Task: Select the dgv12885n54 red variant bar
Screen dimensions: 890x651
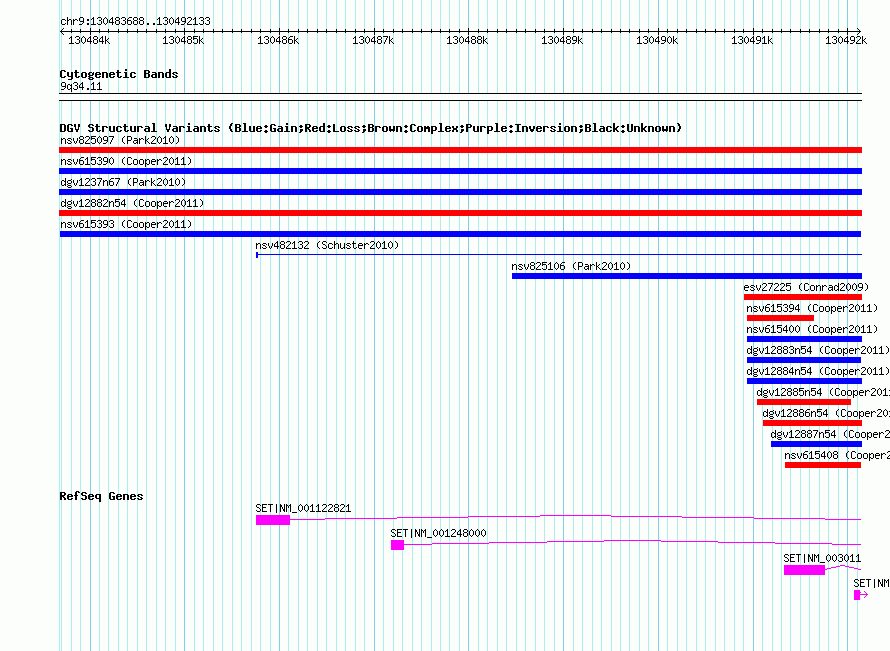Action: [x=804, y=402]
